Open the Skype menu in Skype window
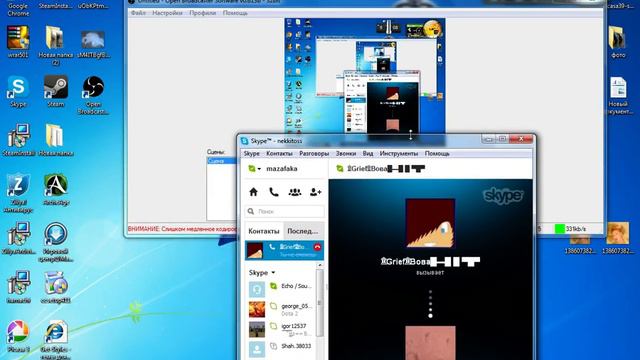Viewport: 640px width, 360px height. click(x=252, y=153)
